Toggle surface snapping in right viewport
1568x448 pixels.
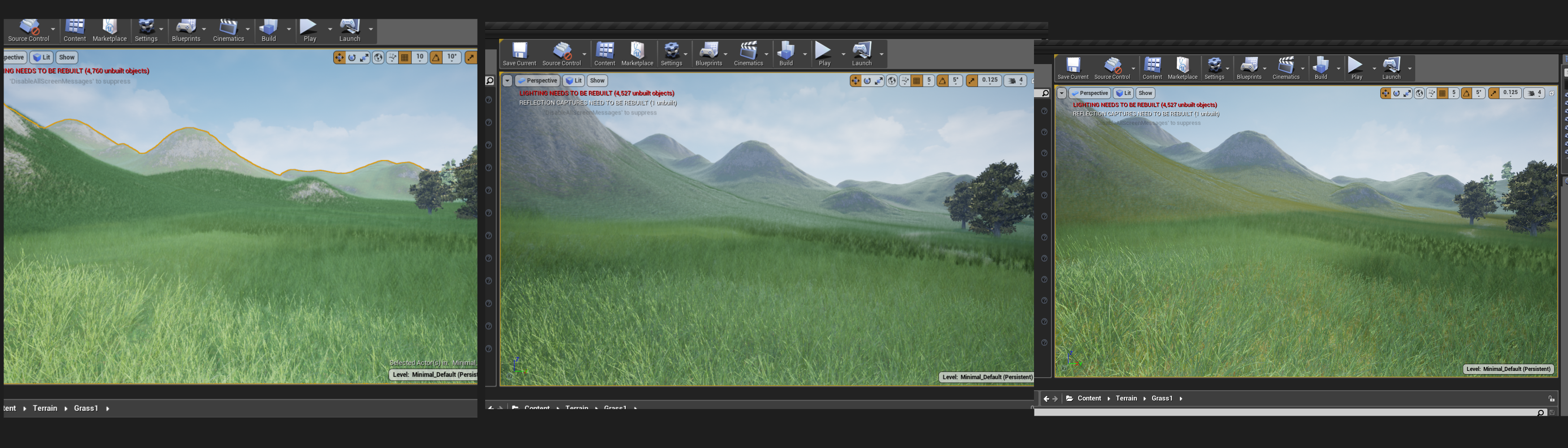[x=1432, y=93]
